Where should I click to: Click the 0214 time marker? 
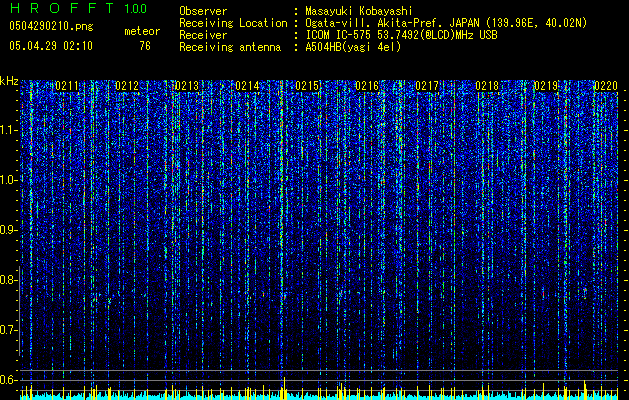247,86
